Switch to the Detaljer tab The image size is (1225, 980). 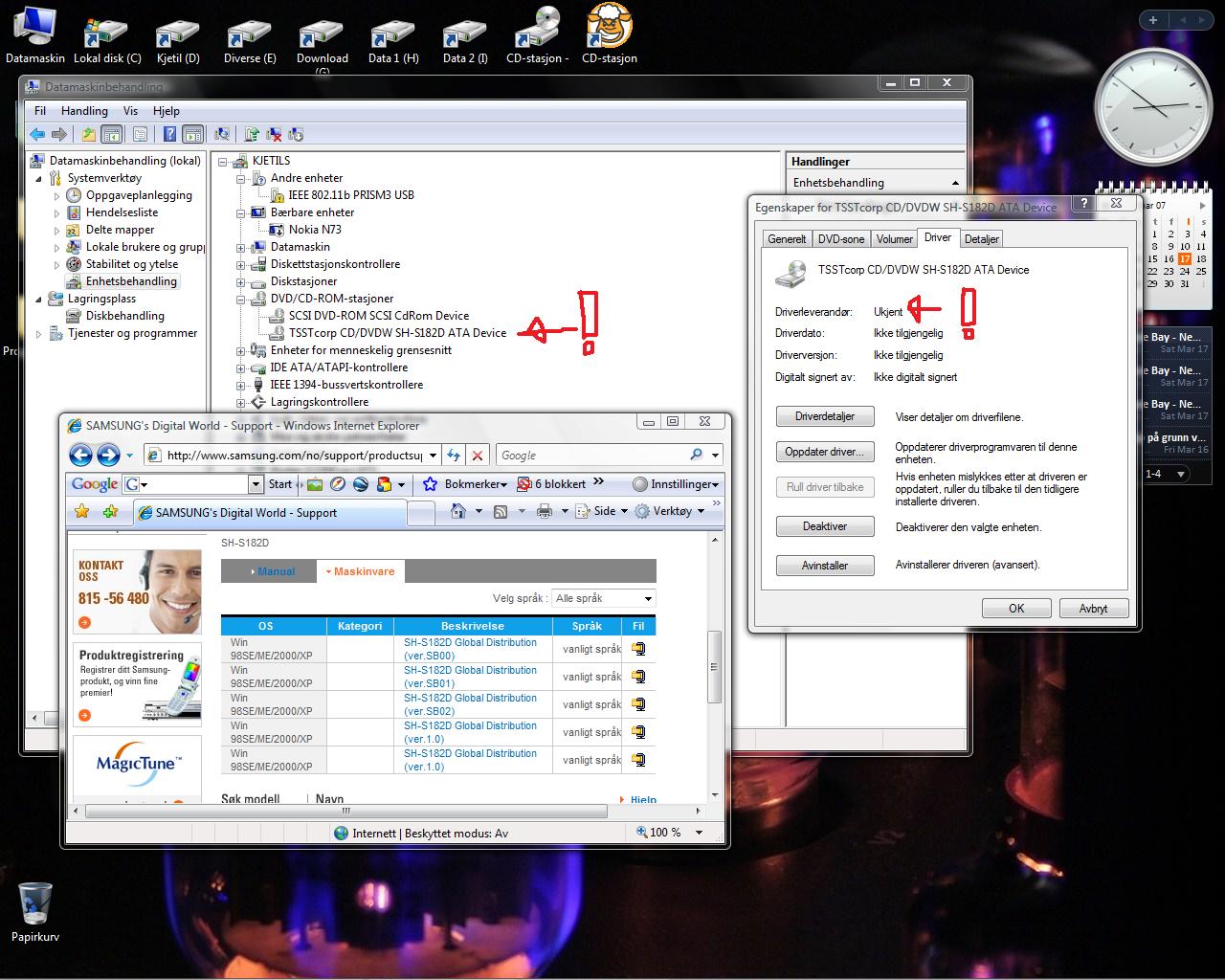click(x=982, y=239)
